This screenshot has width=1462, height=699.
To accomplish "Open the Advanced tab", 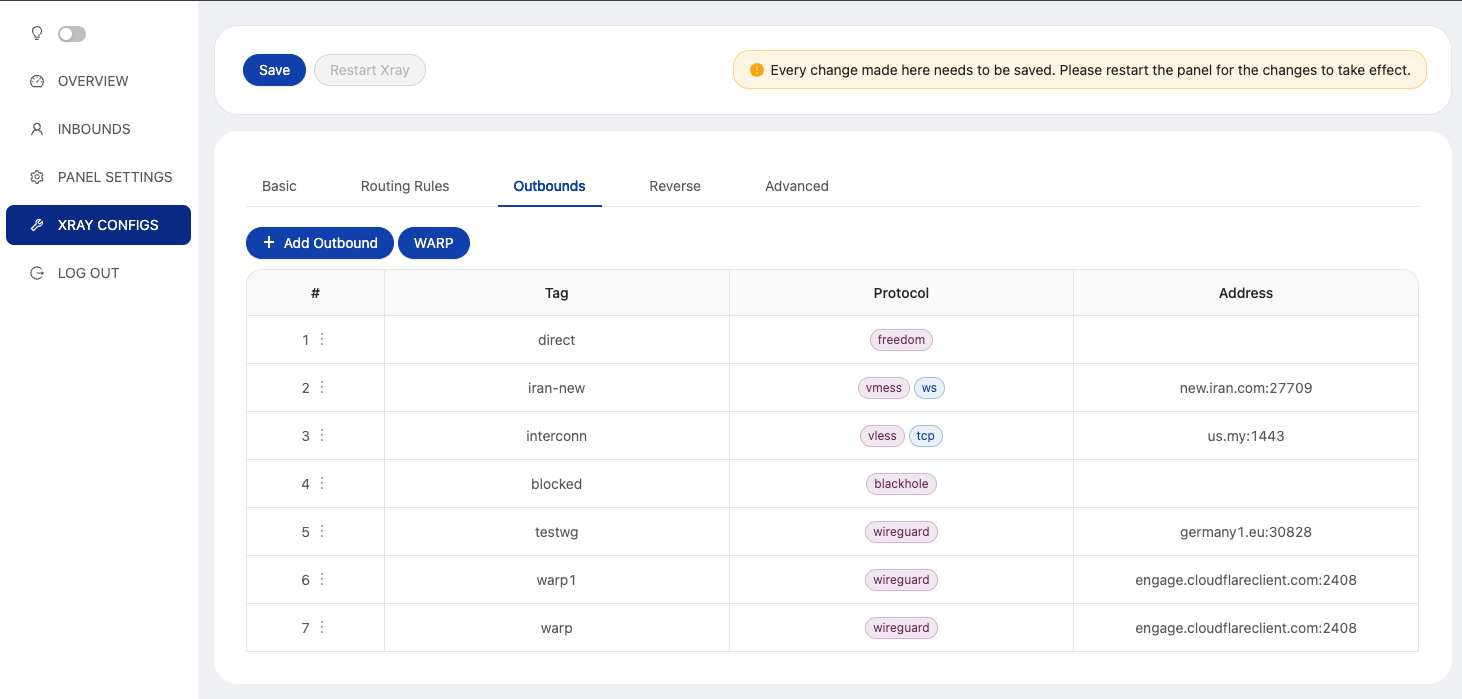I will 796,186.
